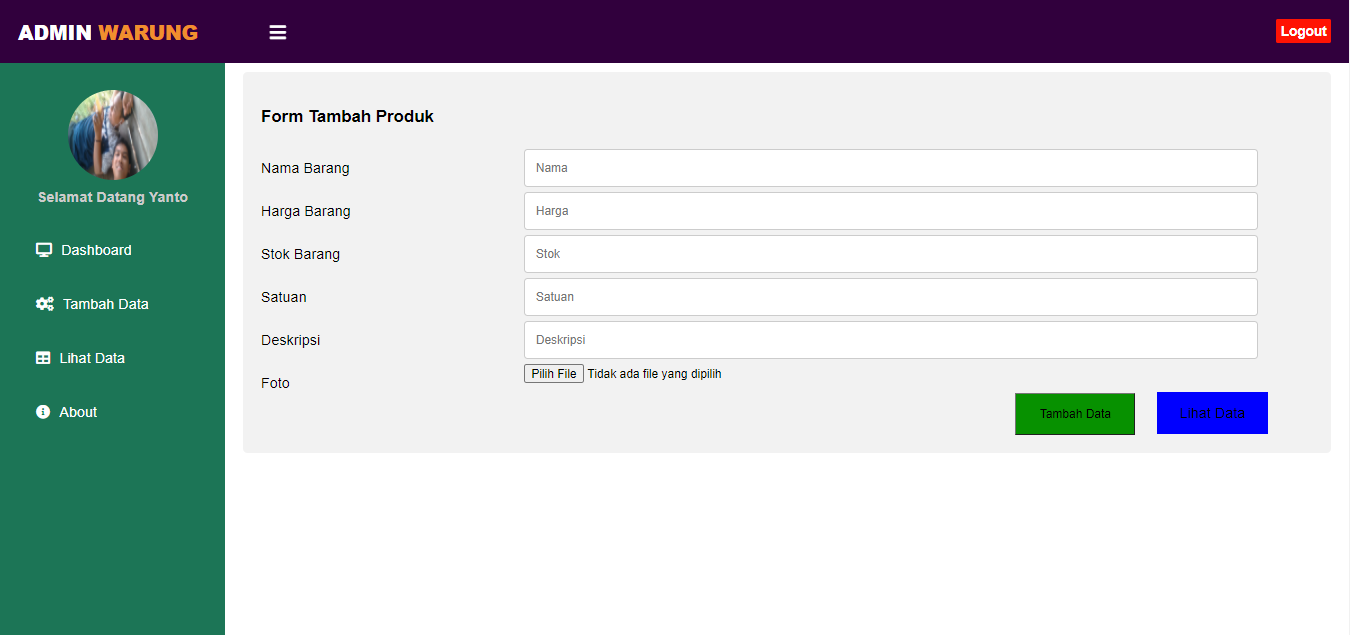Viewport: 1350px width, 635px height.
Task: Focus the Harga input field
Action: tap(890, 210)
